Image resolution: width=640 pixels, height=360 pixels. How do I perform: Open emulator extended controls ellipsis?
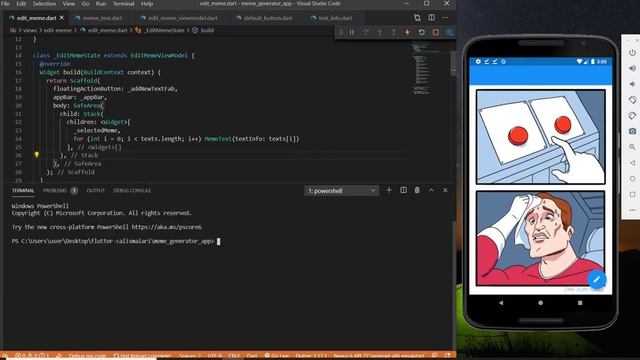pyautogui.click(x=632, y=210)
